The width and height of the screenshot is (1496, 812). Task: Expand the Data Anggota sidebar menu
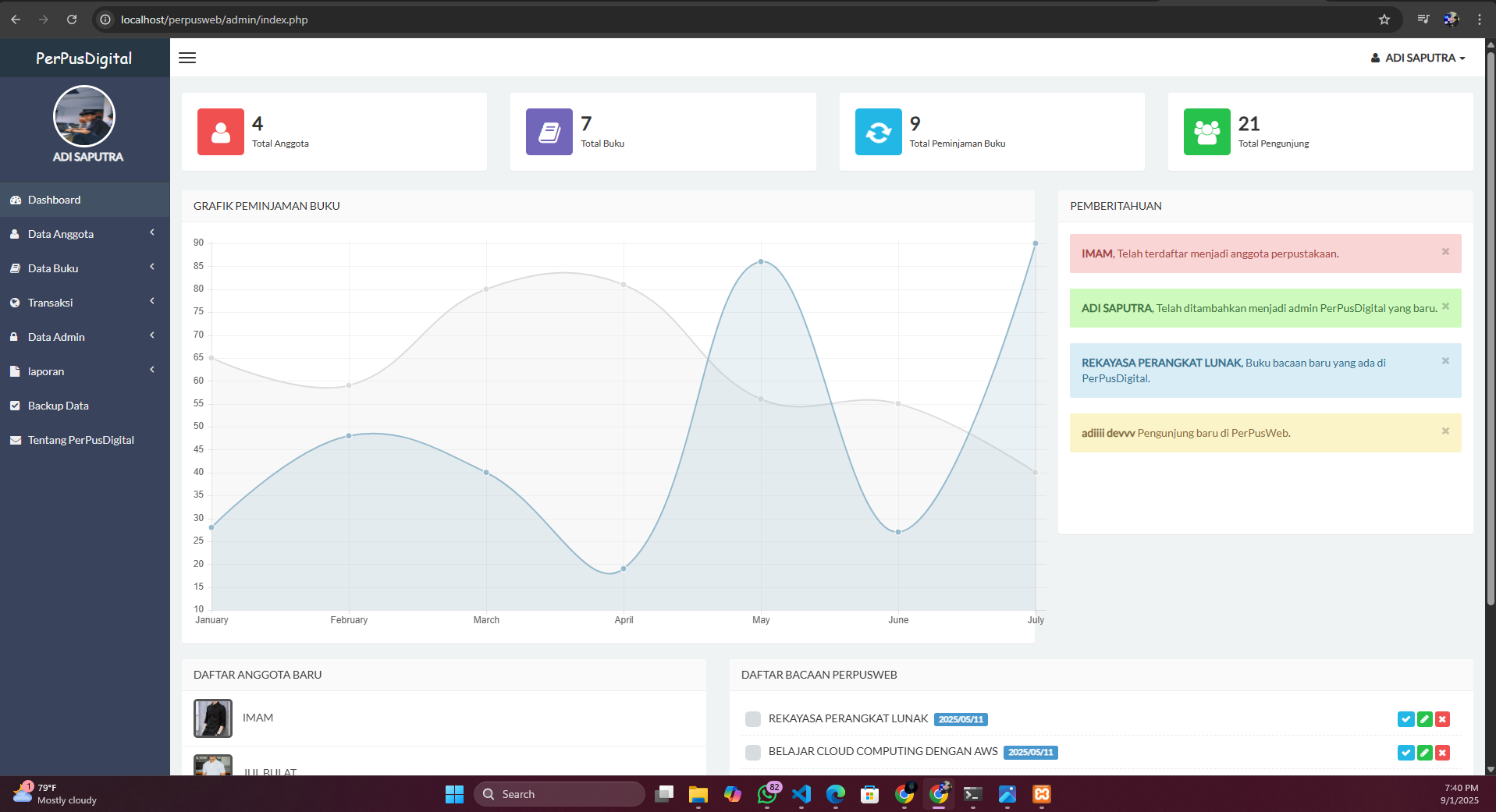84,234
